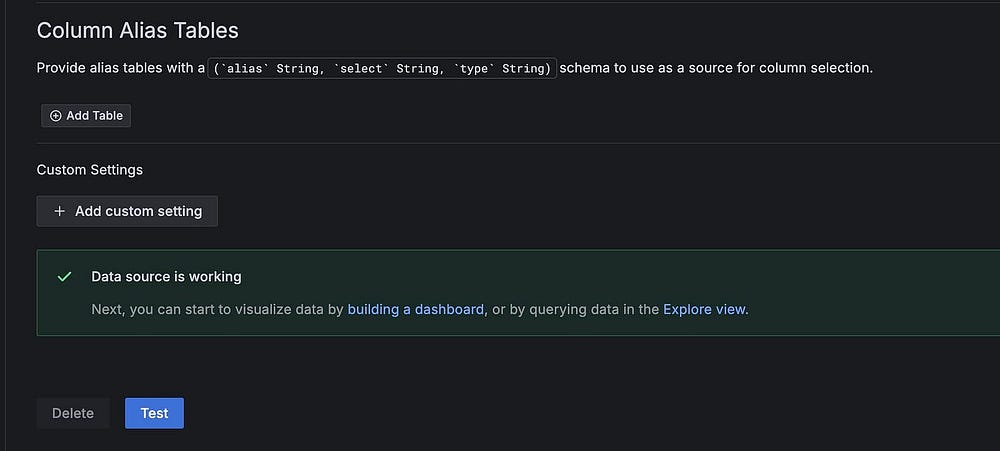The image size is (1000, 451).
Task: Run the data source Test button
Action: click(x=154, y=413)
